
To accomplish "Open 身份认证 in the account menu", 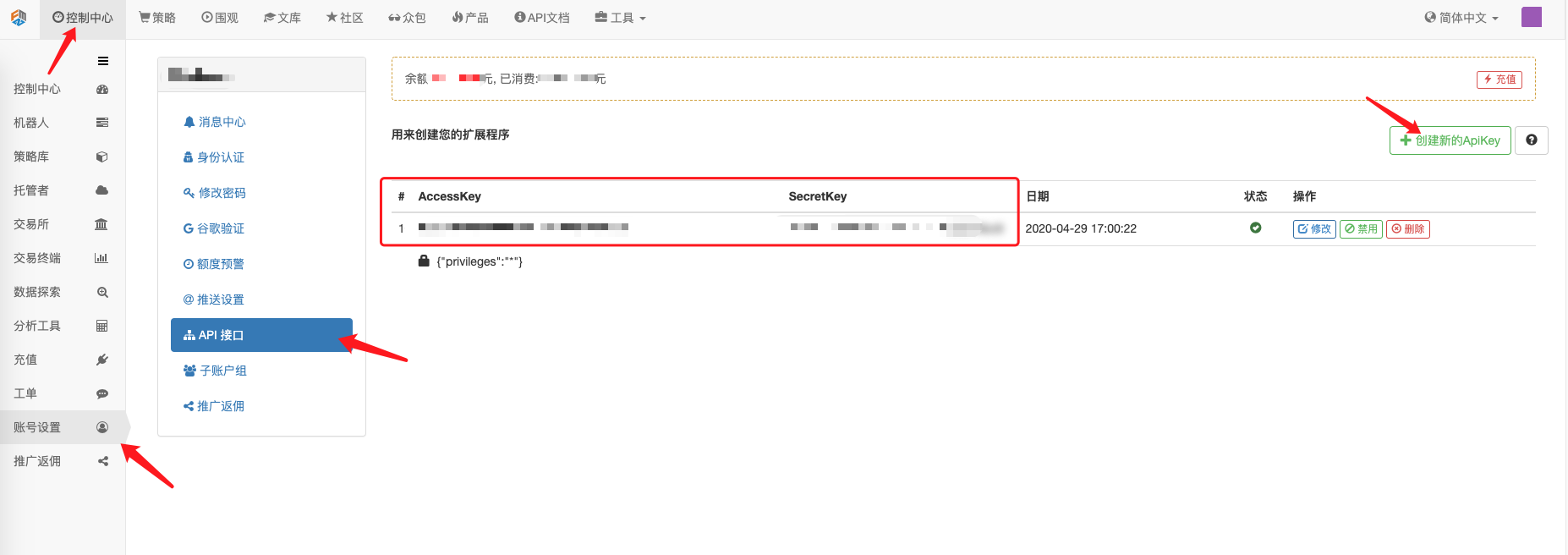I will [214, 157].
